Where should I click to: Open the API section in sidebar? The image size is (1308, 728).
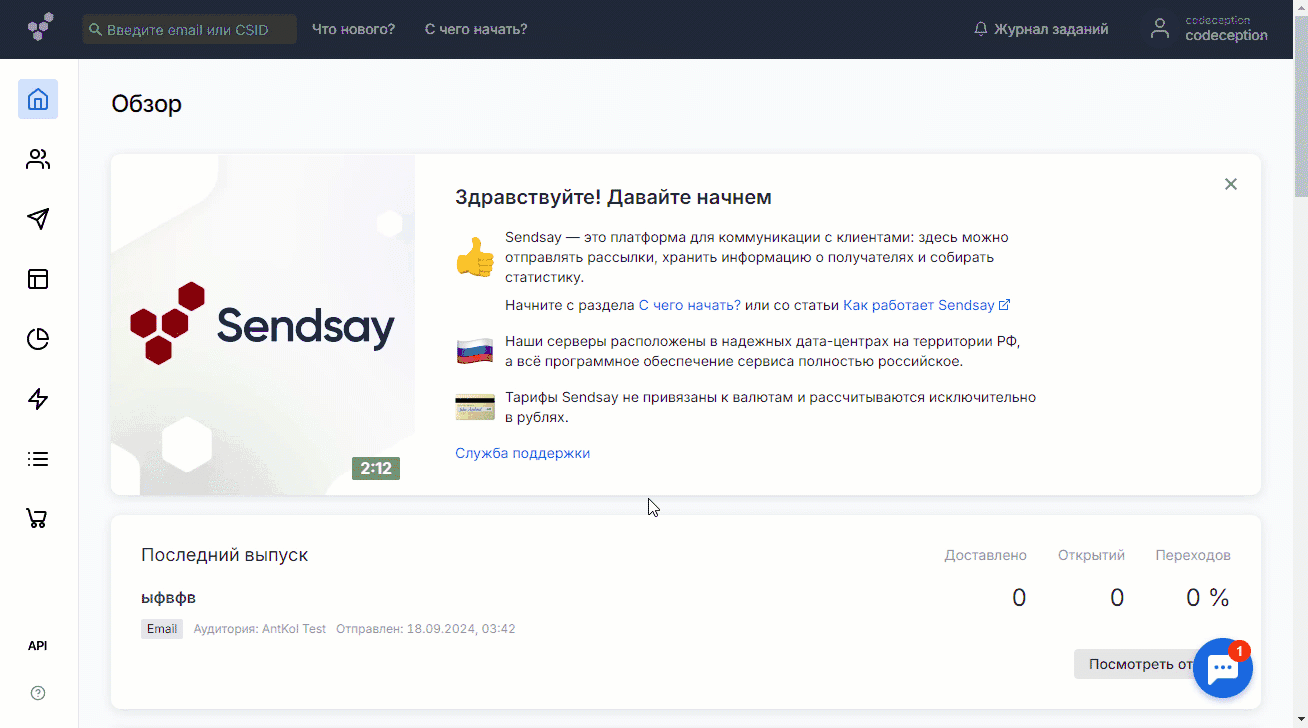click(38, 646)
